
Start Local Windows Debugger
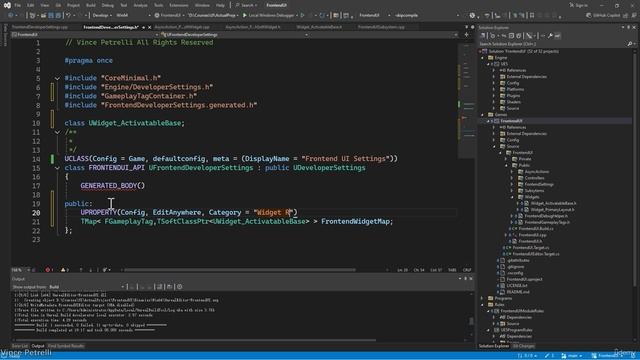coord(269,16)
